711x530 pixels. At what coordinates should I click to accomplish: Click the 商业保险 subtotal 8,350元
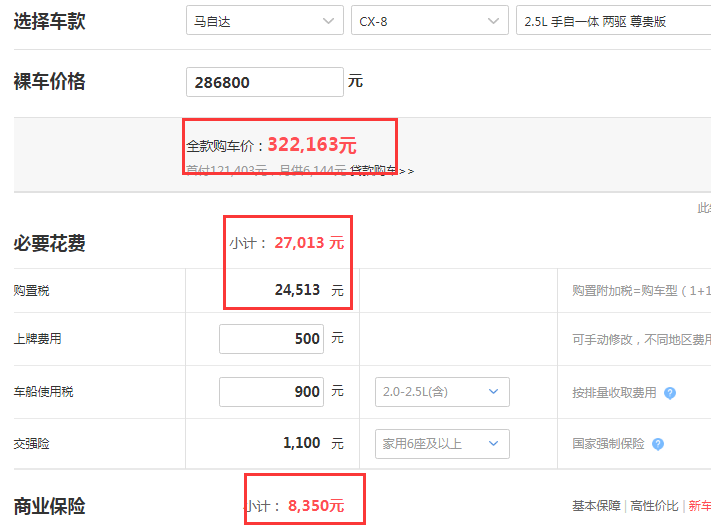316,506
